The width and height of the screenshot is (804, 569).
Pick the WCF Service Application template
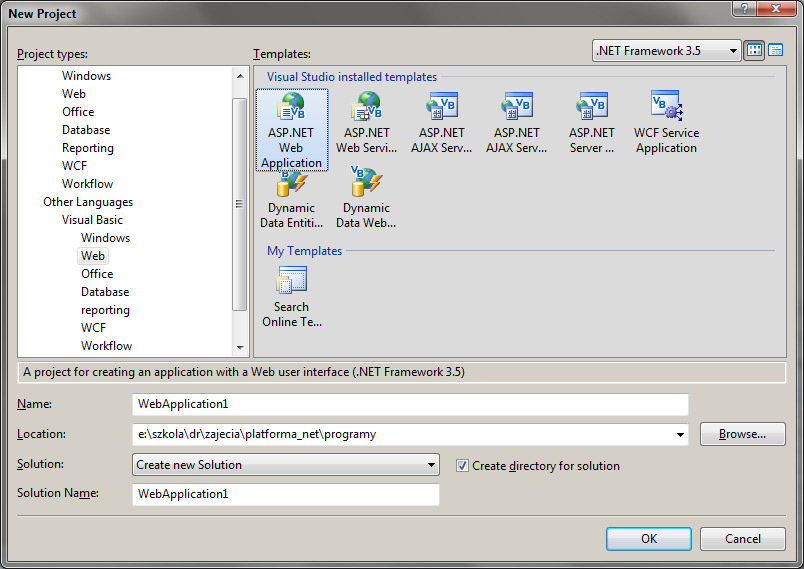pos(666,123)
